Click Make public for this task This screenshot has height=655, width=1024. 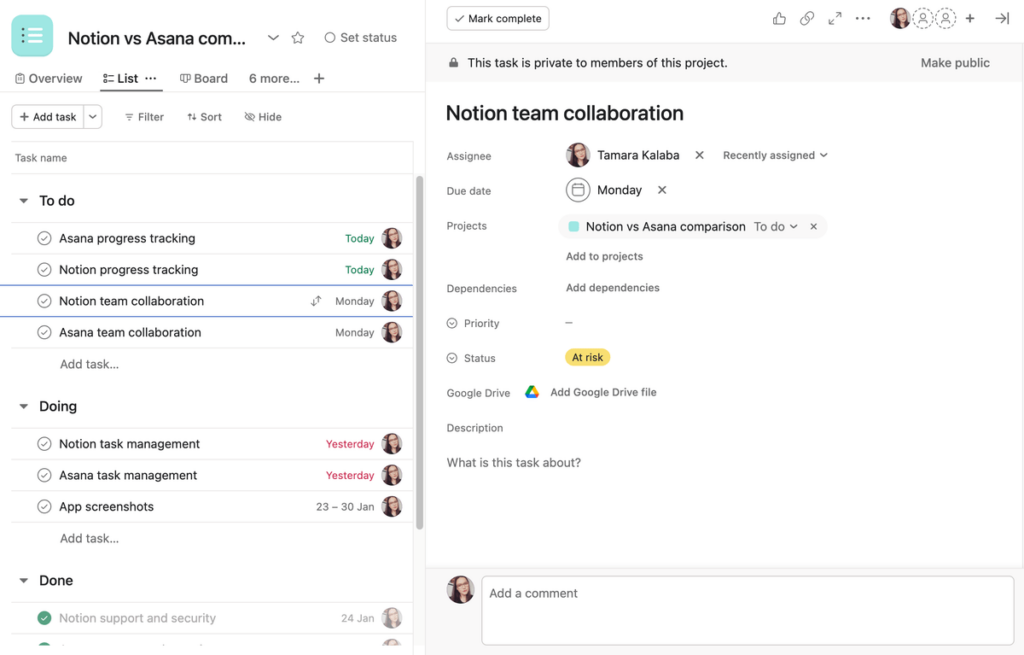click(954, 61)
